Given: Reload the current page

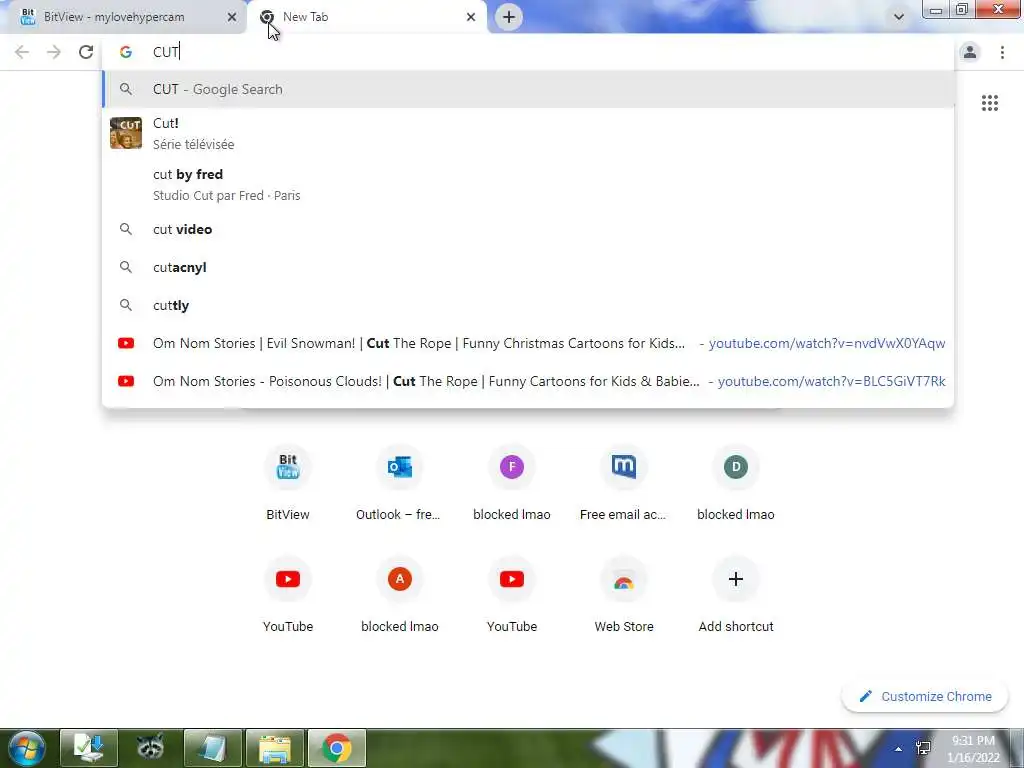Looking at the screenshot, I should point(86,52).
